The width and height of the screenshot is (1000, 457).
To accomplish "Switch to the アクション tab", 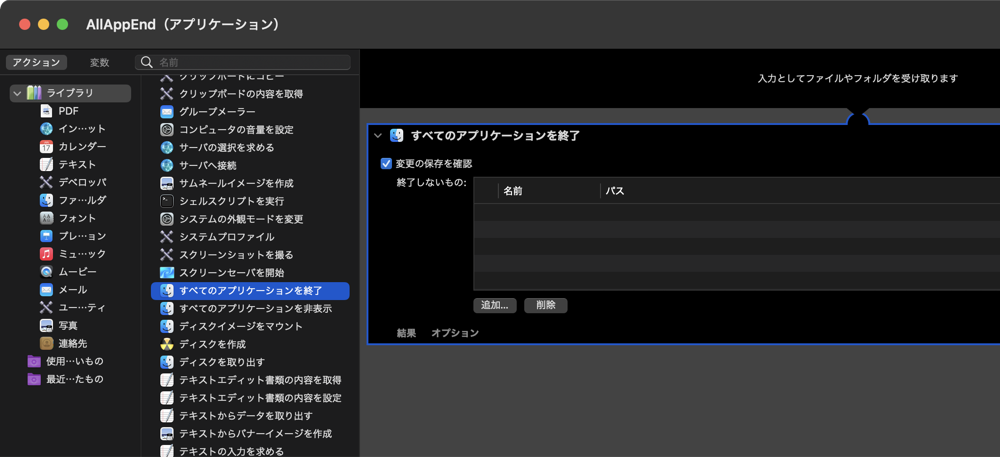I will (x=36, y=62).
